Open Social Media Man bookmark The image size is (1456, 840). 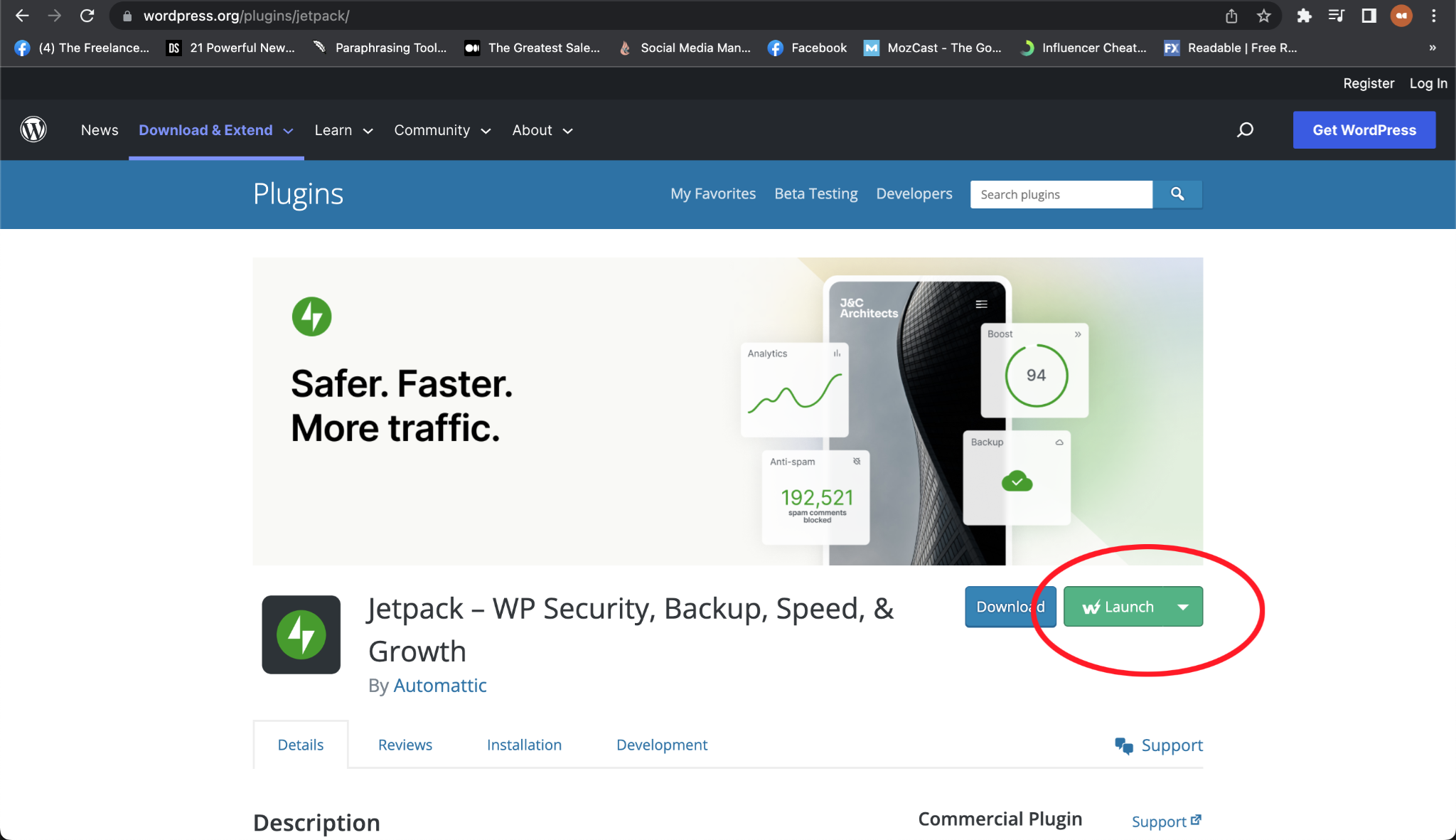point(684,48)
